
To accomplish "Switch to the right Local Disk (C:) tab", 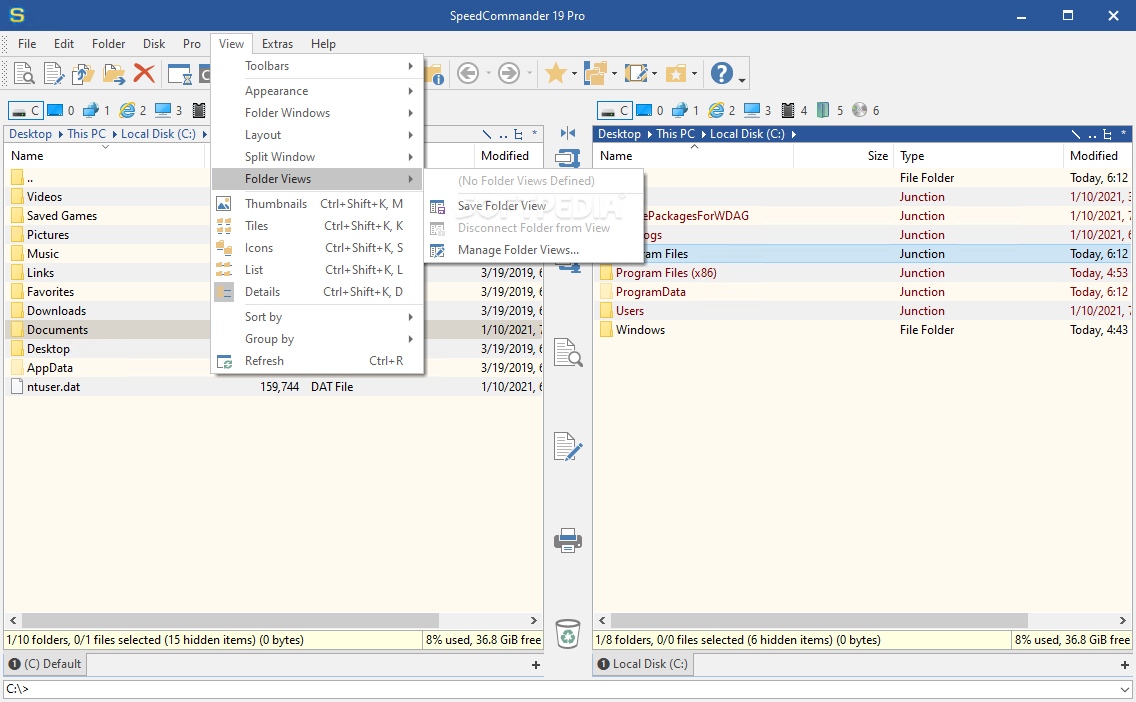I will click(x=641, y=664).
